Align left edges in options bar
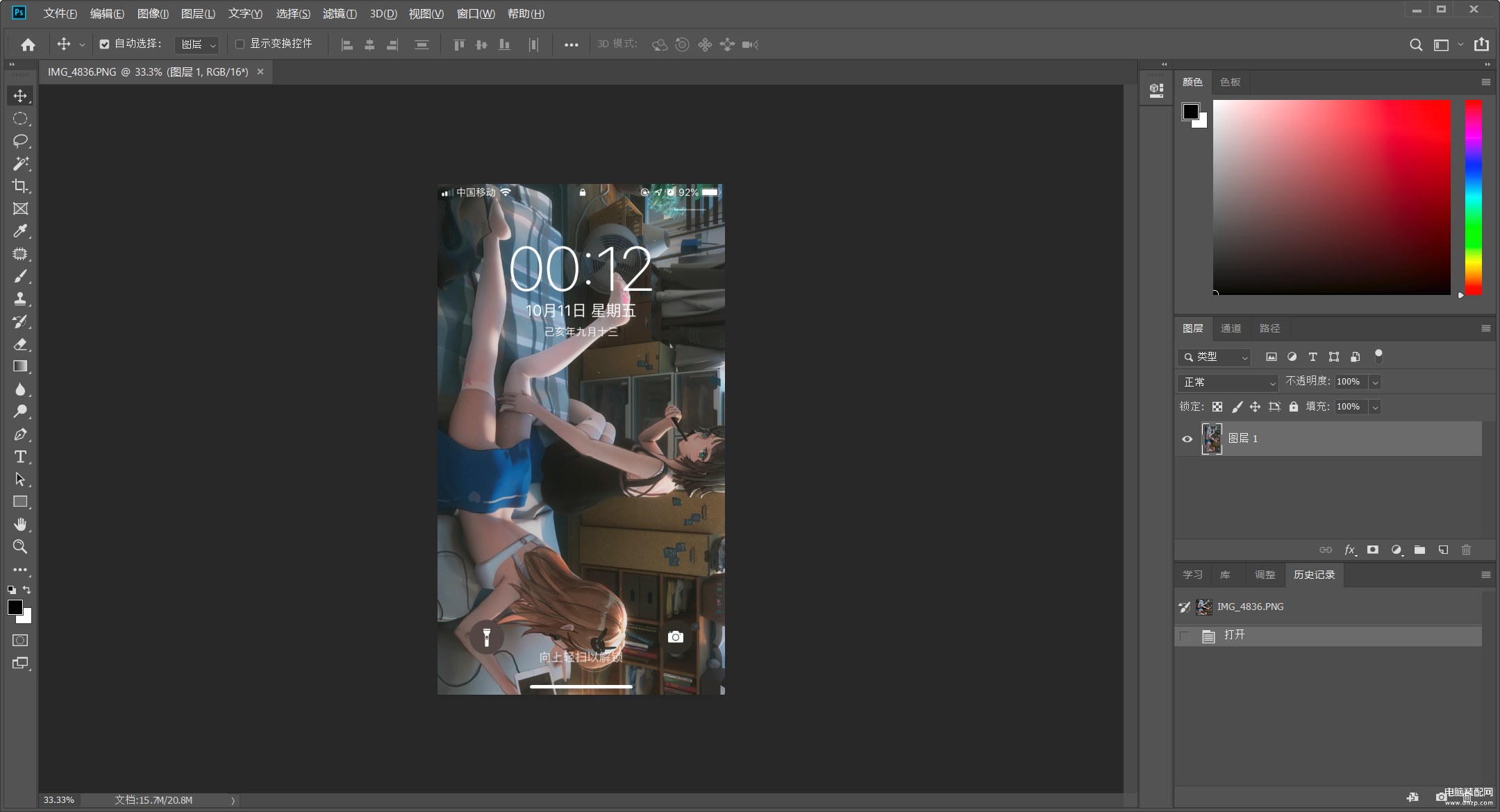1500x812 pixels. pyautogui.click(x=347, y=44)
